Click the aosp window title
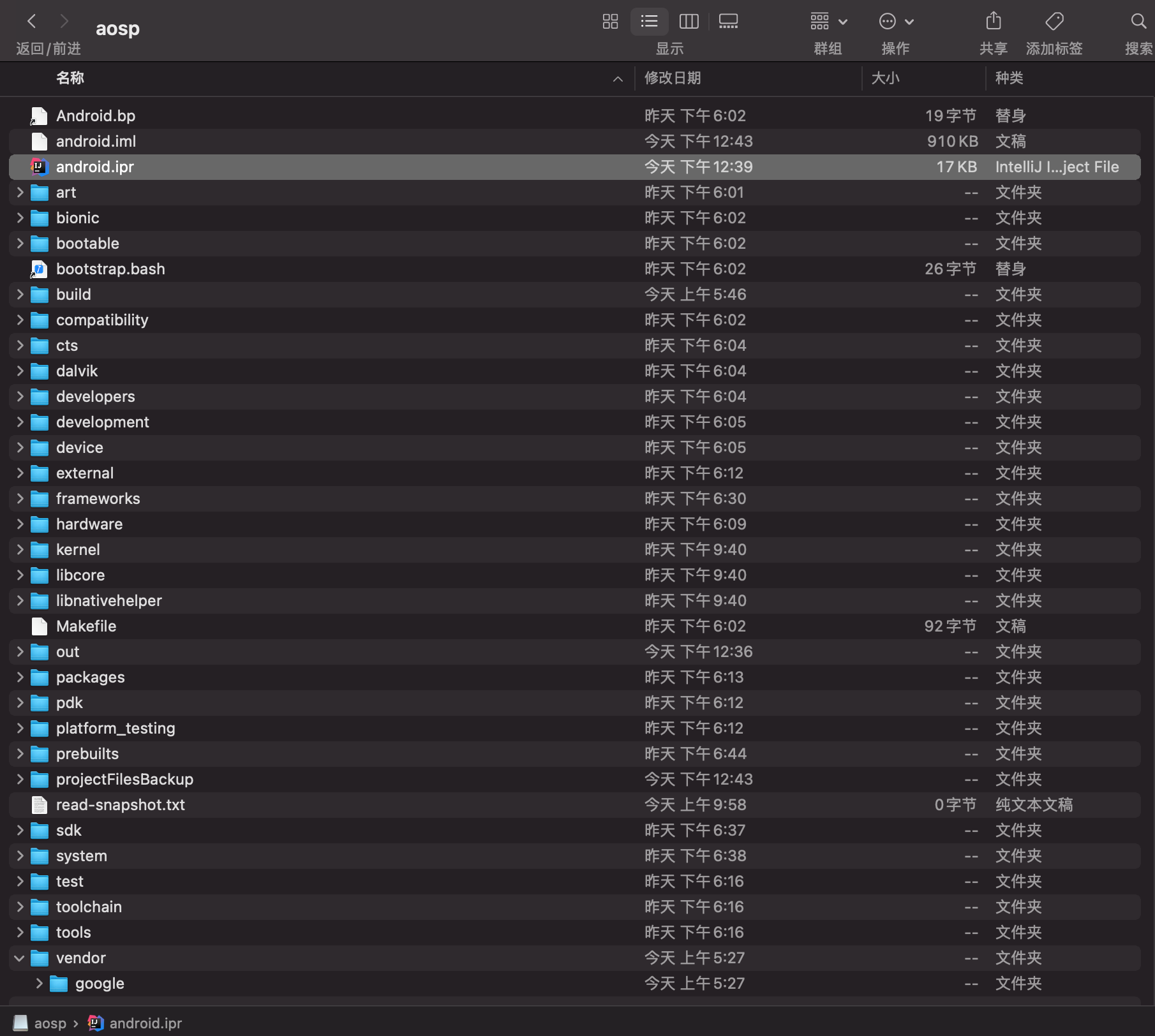Image resolution: width=1155 pixels, height=1036 pixels. (x=117, y=29)
